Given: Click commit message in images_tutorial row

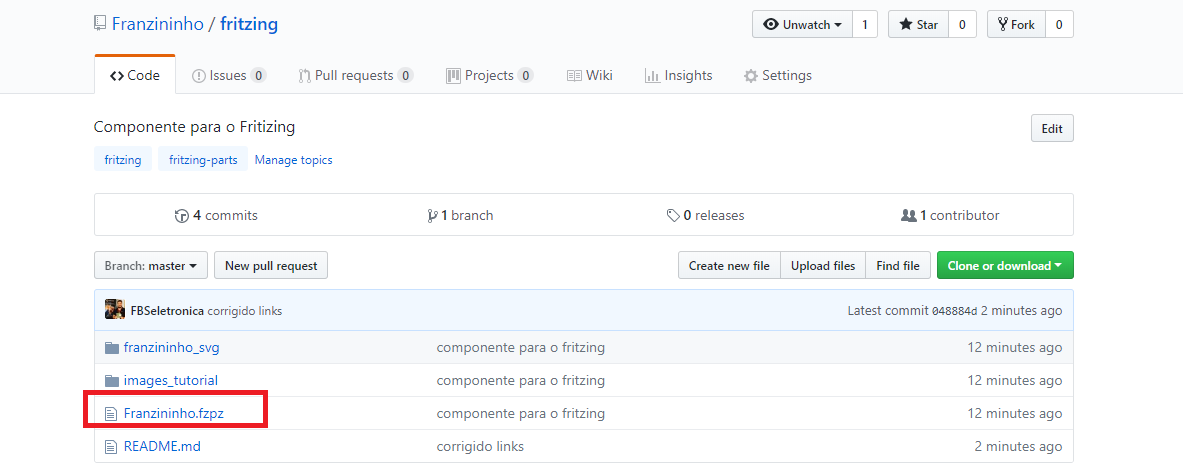Looking at the screenshot, I should pyautogui.click(x=521, y=380).
